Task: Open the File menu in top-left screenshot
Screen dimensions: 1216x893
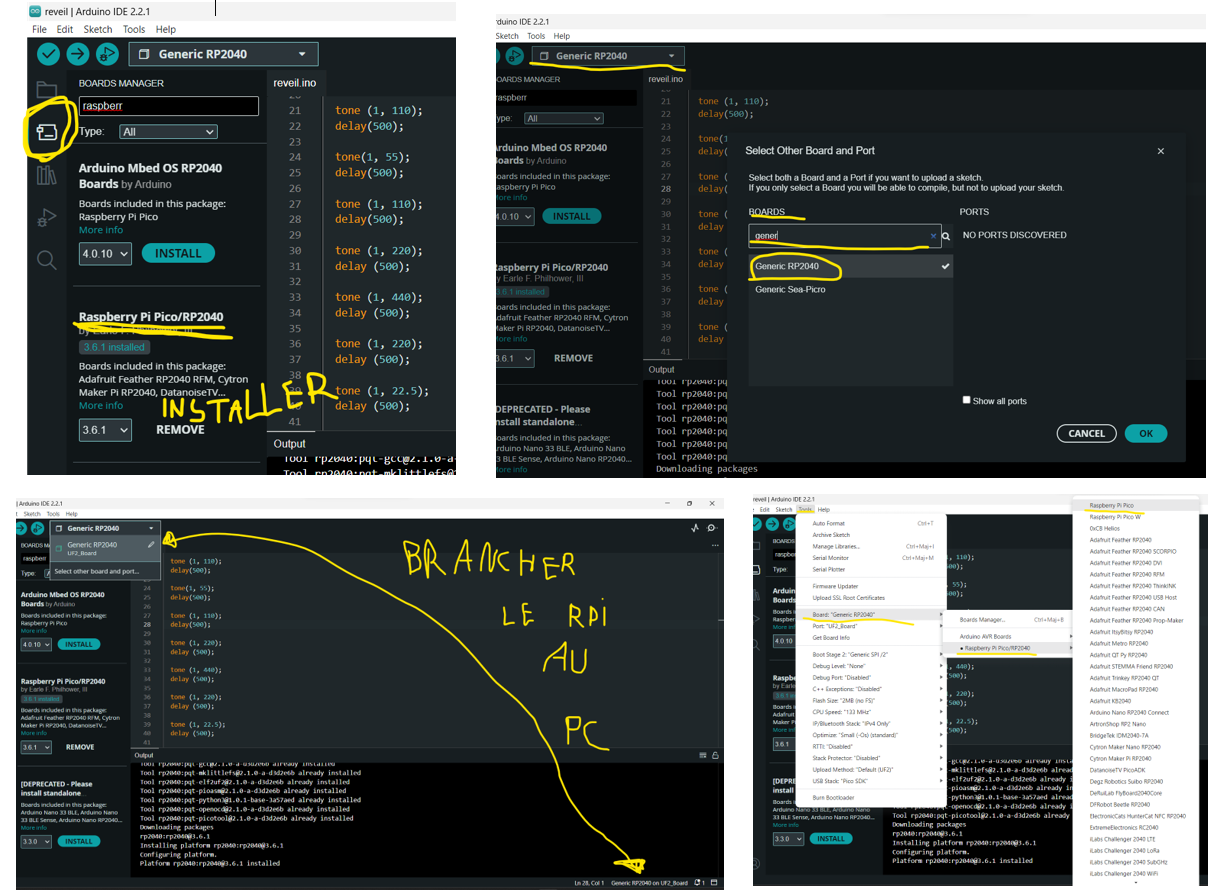Action: coord(38,30)
